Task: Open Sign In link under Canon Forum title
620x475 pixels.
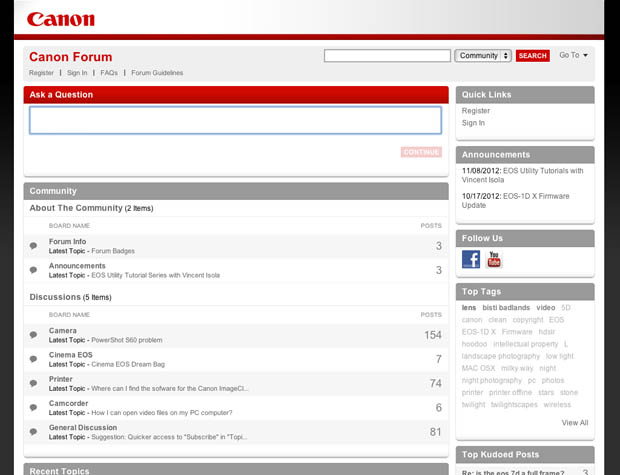Action: tap(77, 73)
